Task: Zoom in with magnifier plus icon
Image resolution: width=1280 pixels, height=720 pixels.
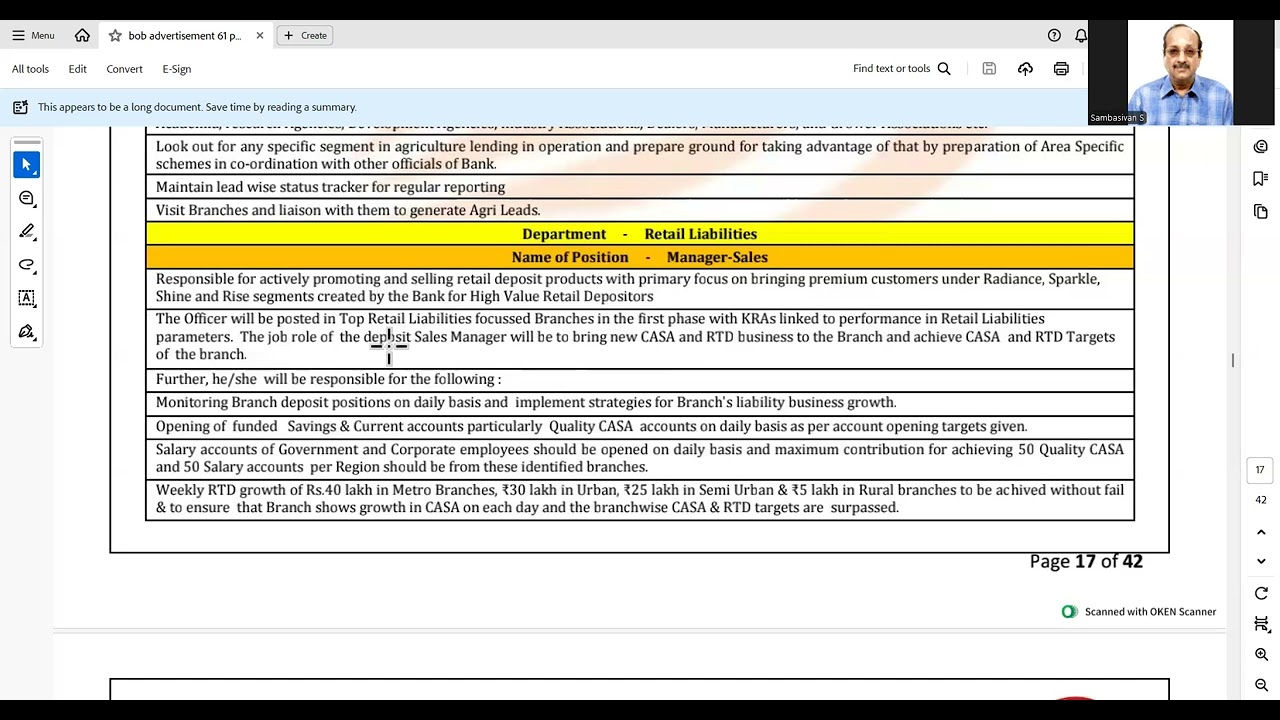Action: [1261, 654]
